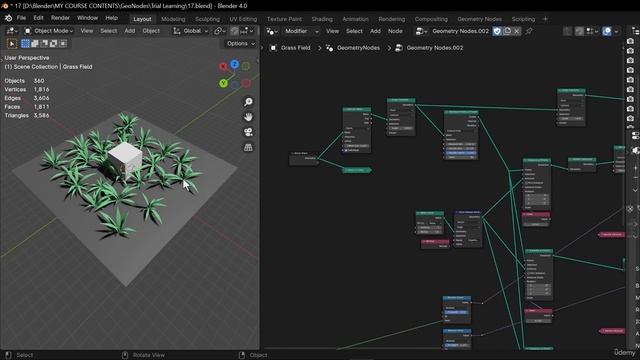This screenshot has height=360, width=640.
Task: Unlink node group with X icon
Action: (x=516, y=31)
